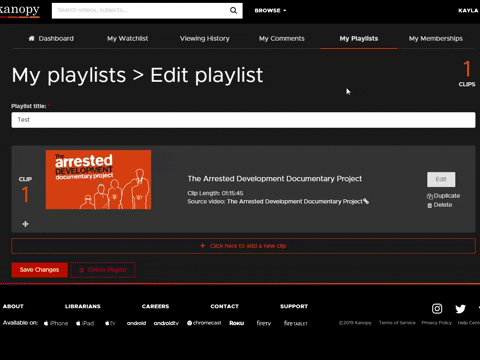Viewport: 480px width, 360px height.
Task: Open the Terms of Service link
Action: pos(397,323)
